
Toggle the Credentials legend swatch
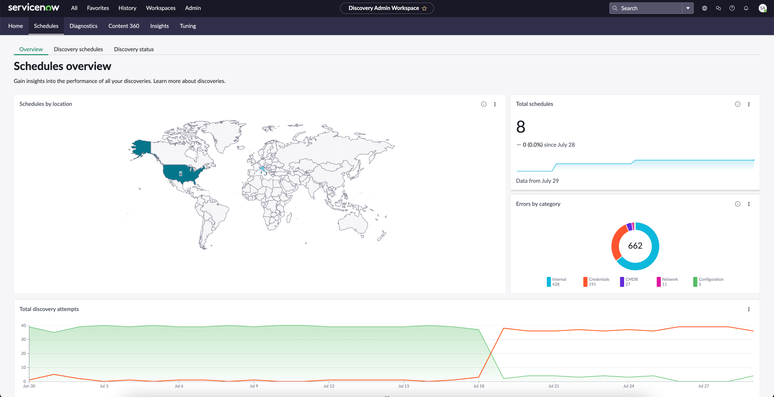click(x=585, y=282)
